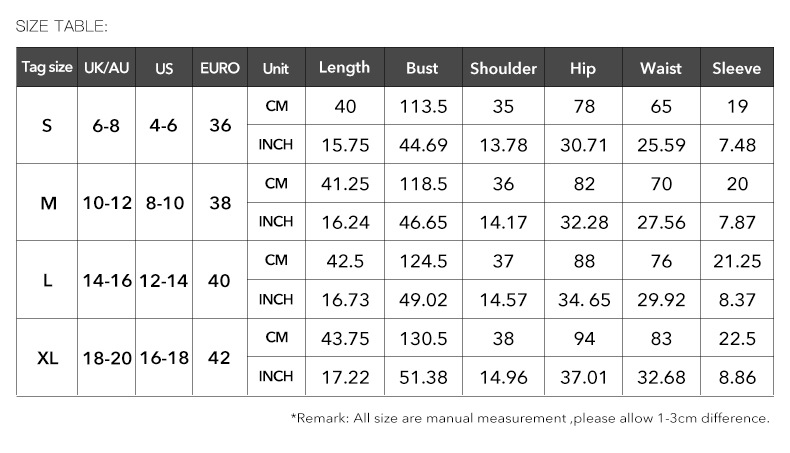Image resolution: width=790 pixels, height=453 pixels.
Task: Click the XL tag size cell
Action: coord(47,358)
